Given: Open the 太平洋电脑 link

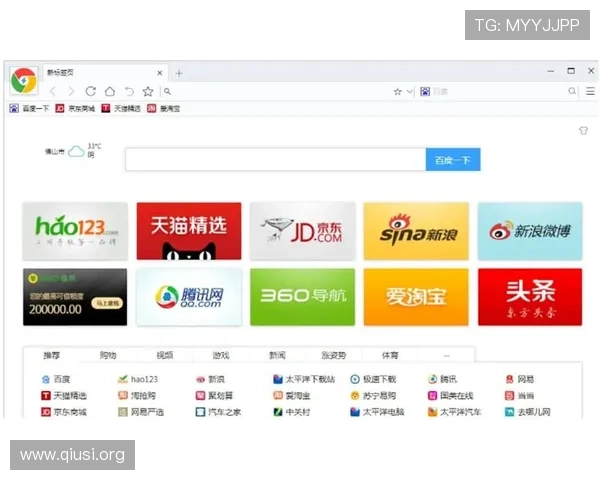Looking at the screenshot, I should (377, 412).
